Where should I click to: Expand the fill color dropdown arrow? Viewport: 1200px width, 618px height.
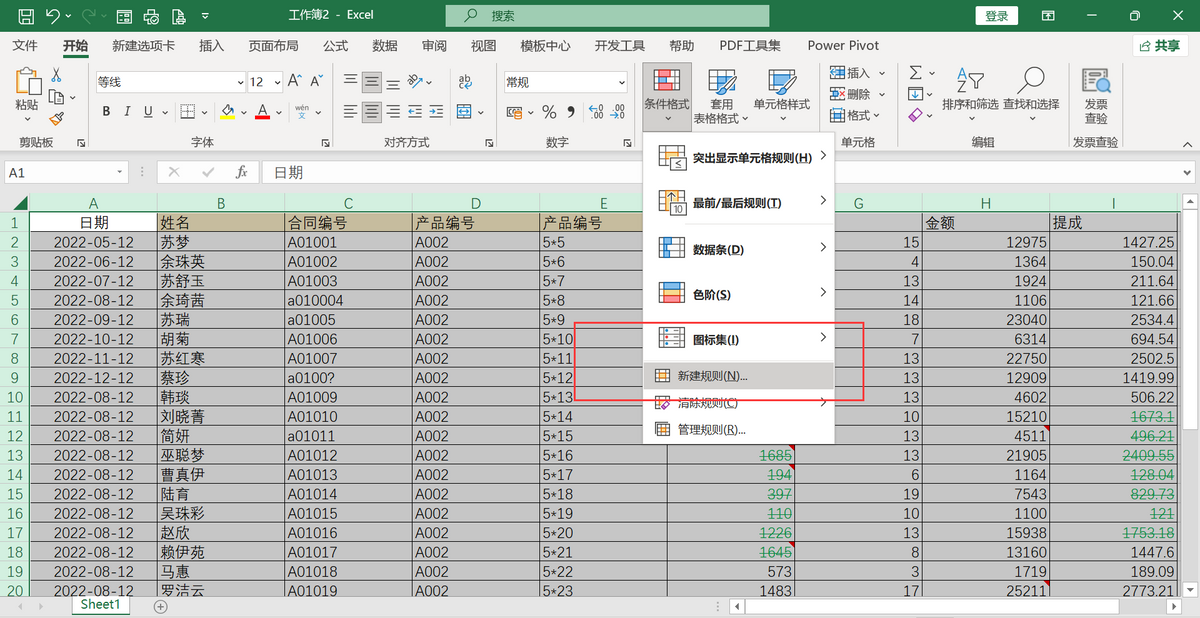point(244,112)
